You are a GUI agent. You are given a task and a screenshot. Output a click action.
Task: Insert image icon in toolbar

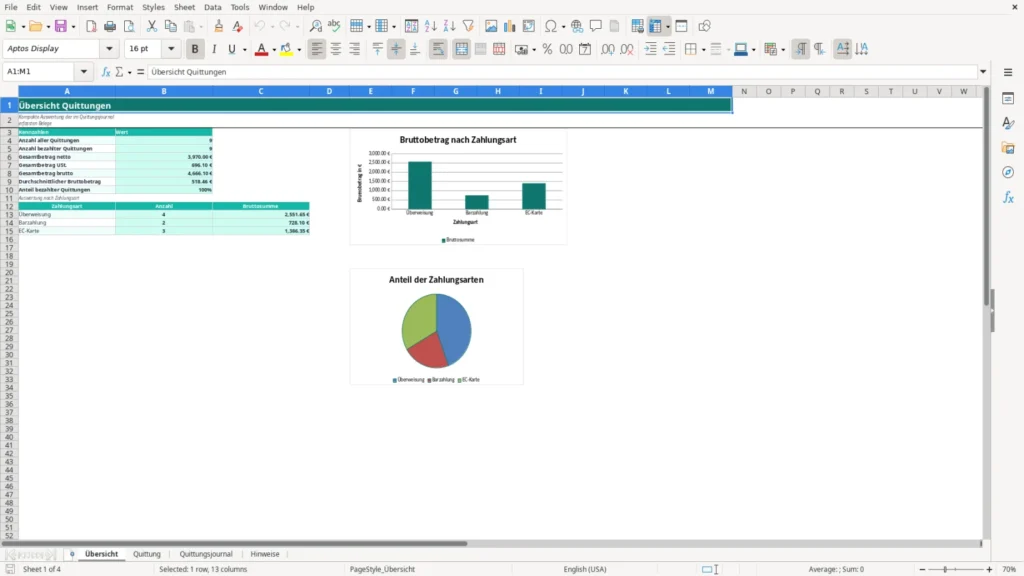(491, 26)
